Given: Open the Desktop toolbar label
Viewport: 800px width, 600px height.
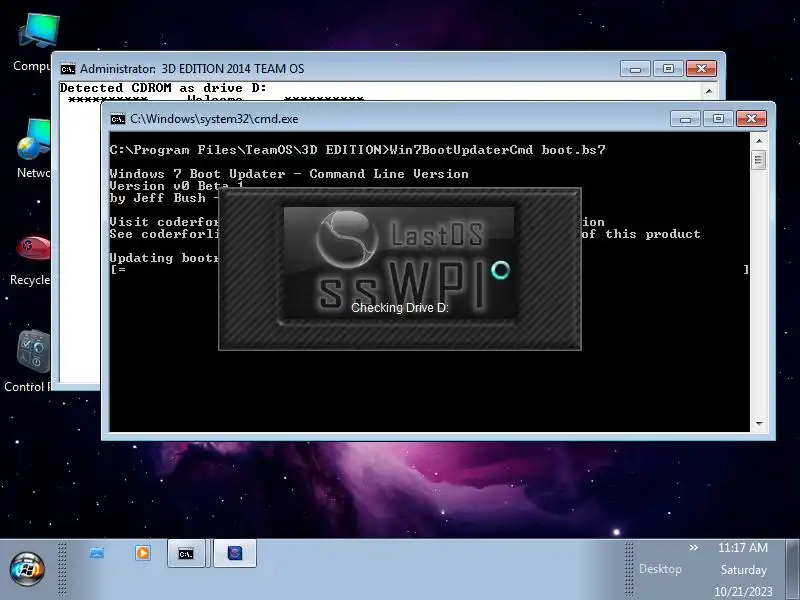Looking at the screenshot, I should tap(660, 569).
